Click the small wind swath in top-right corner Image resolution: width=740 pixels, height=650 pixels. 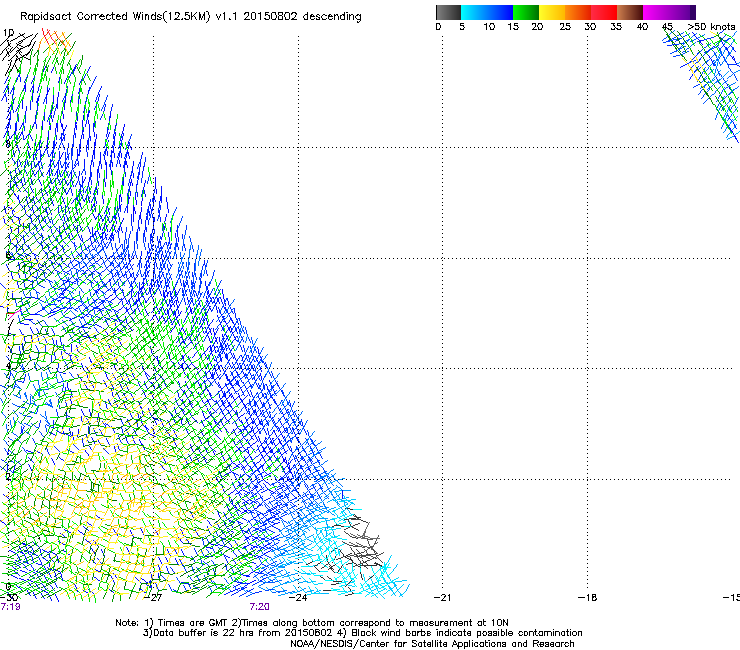tap(703, 83)
